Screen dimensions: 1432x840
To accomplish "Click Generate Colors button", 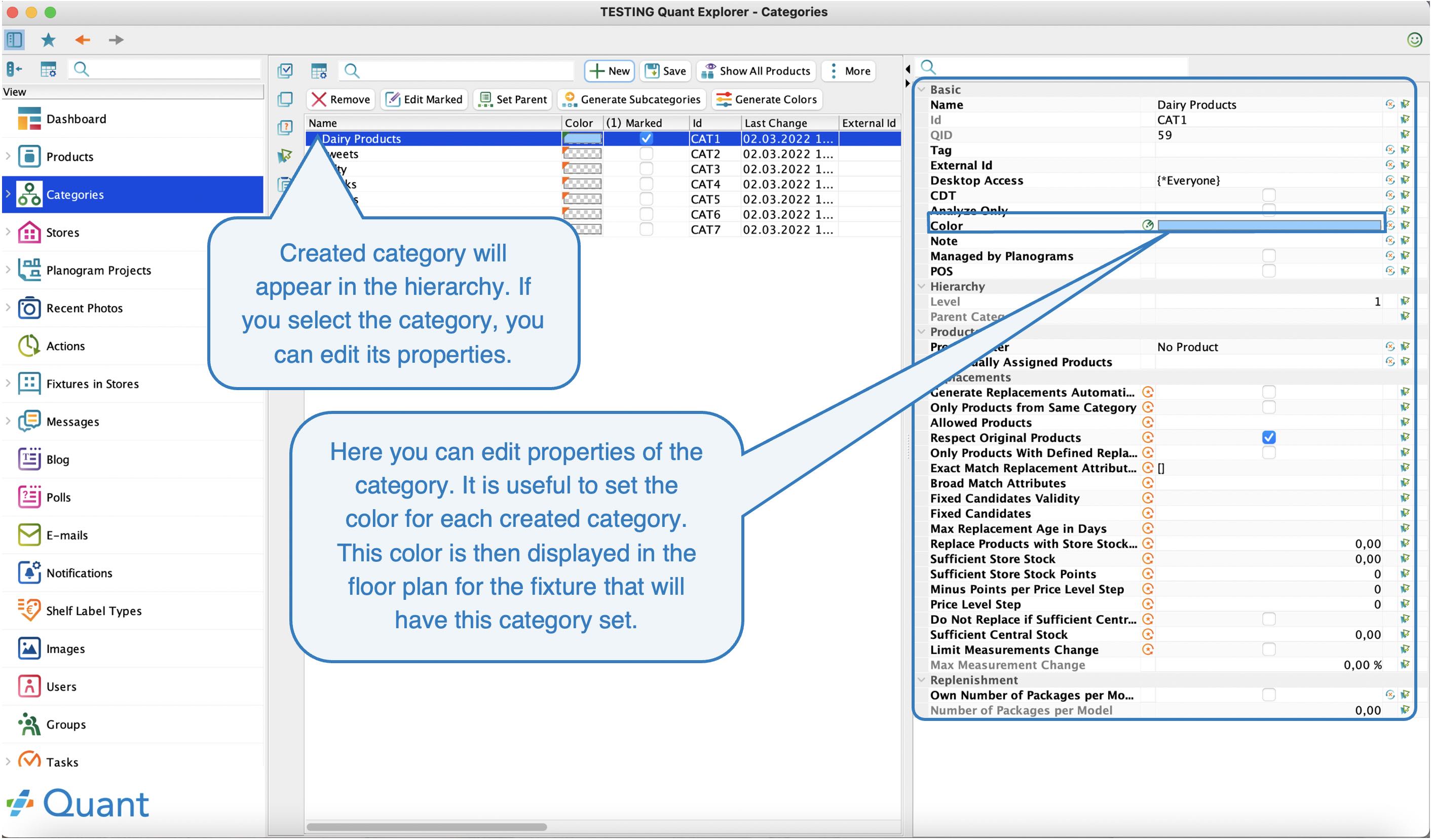I will pos(767,99).
